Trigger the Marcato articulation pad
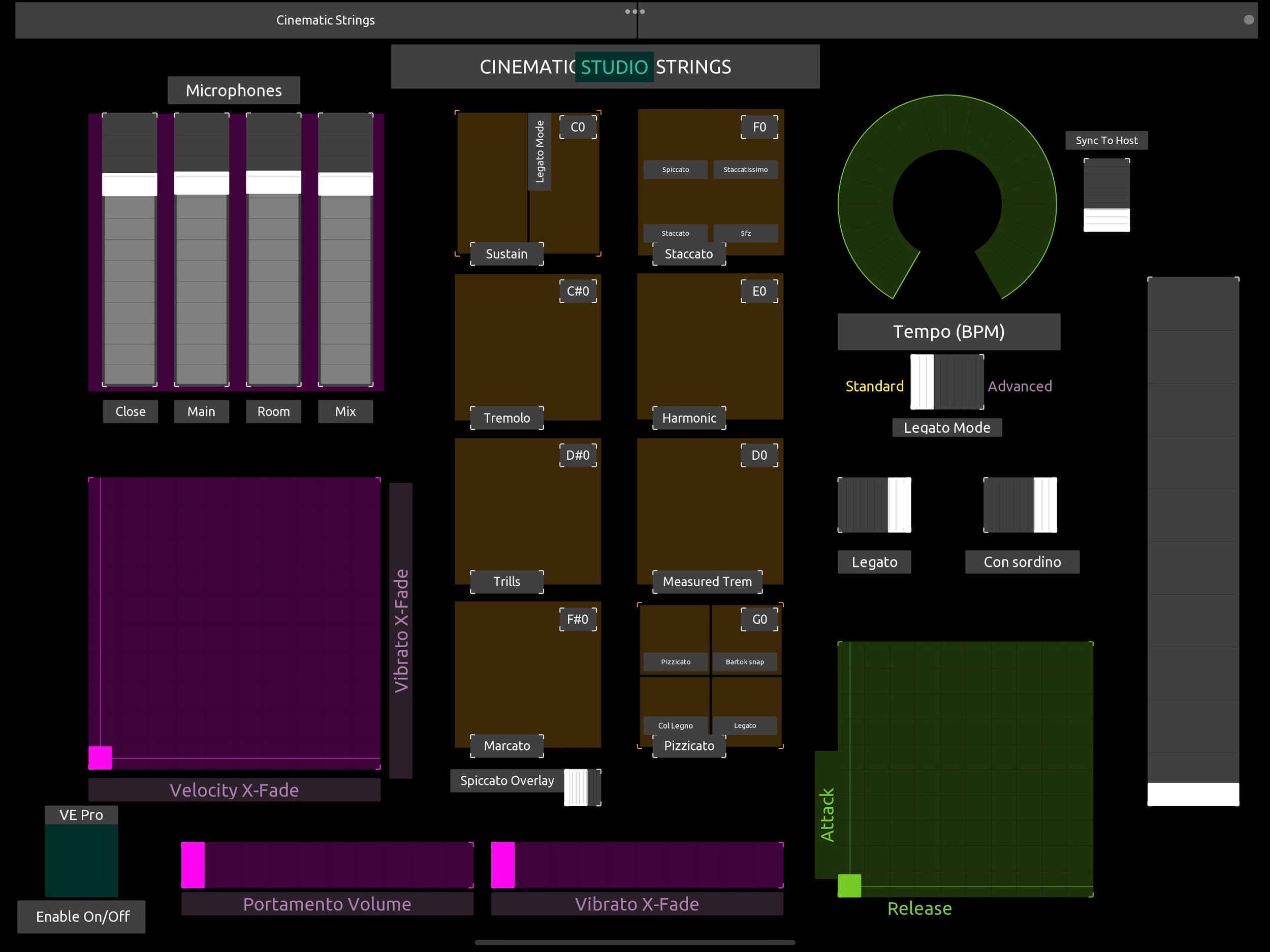The width and height of the screenshot is (1270, 952). (528, 675)
